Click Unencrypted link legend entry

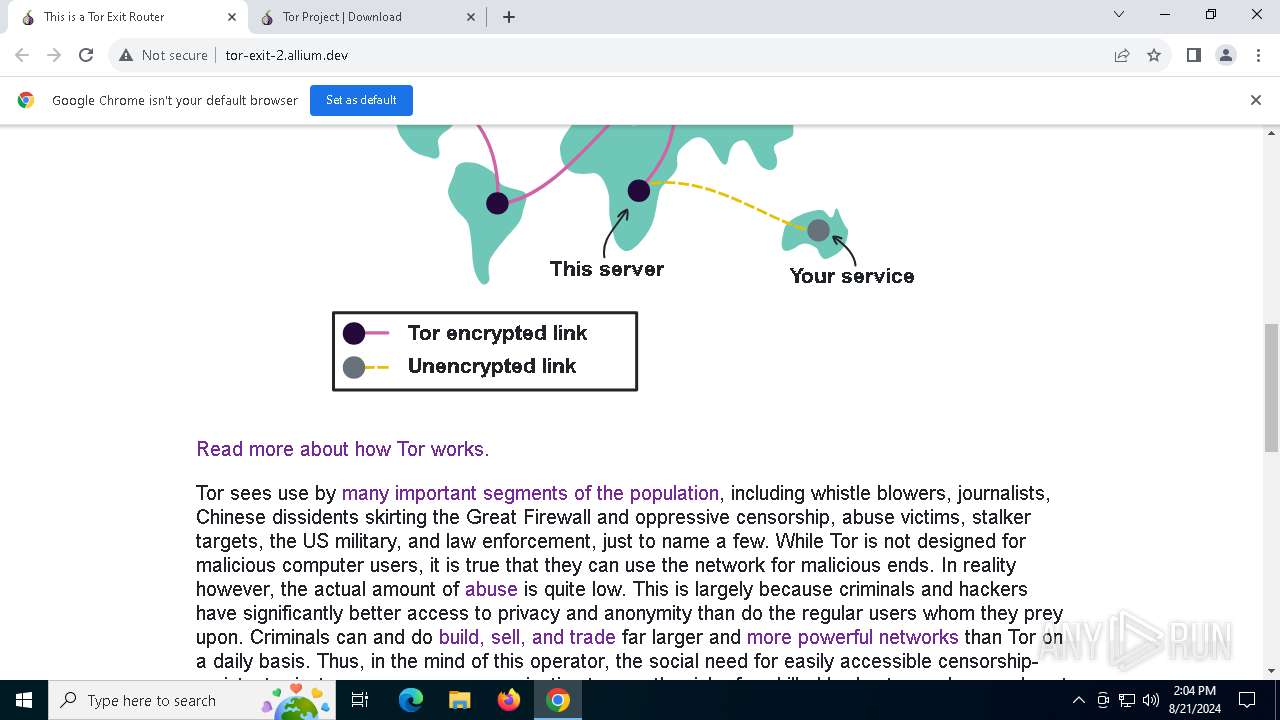tap(492, 366)
